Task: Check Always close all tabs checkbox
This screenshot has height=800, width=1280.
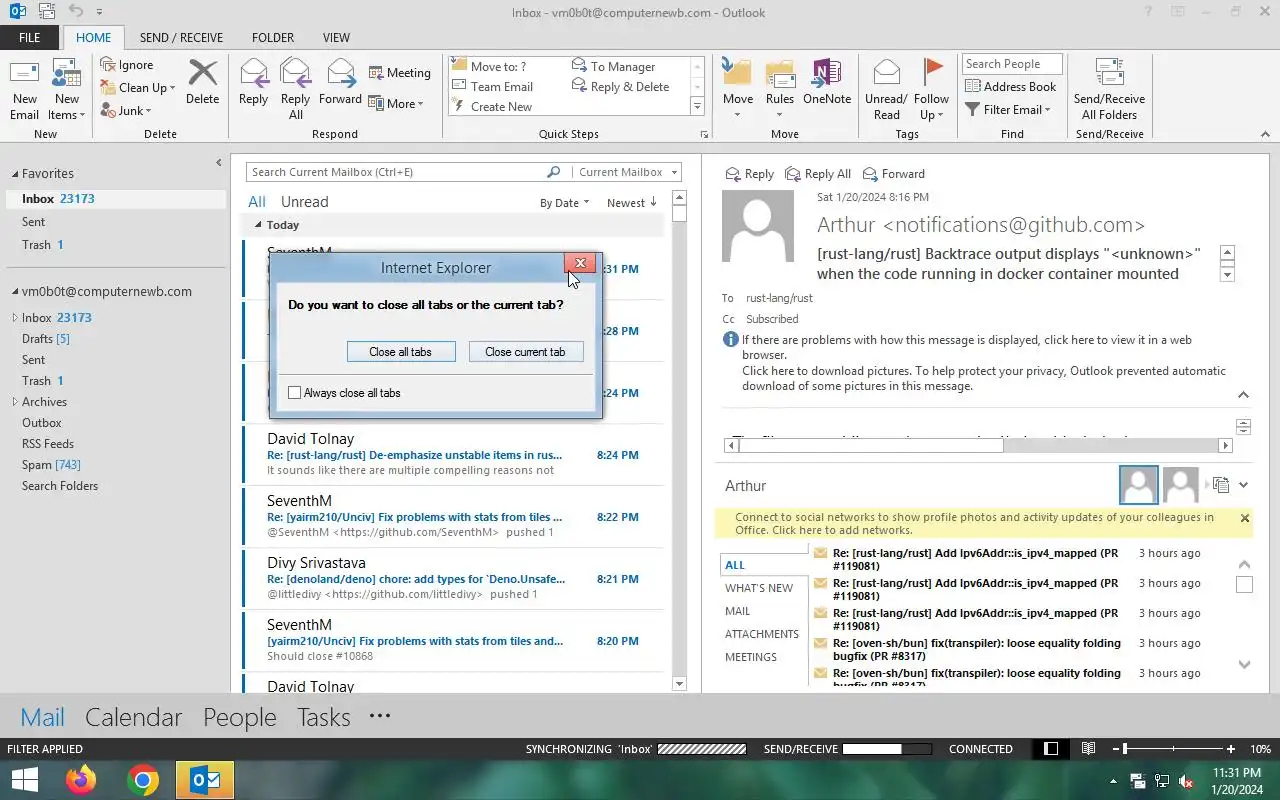Action: click(x=295, y=393)
